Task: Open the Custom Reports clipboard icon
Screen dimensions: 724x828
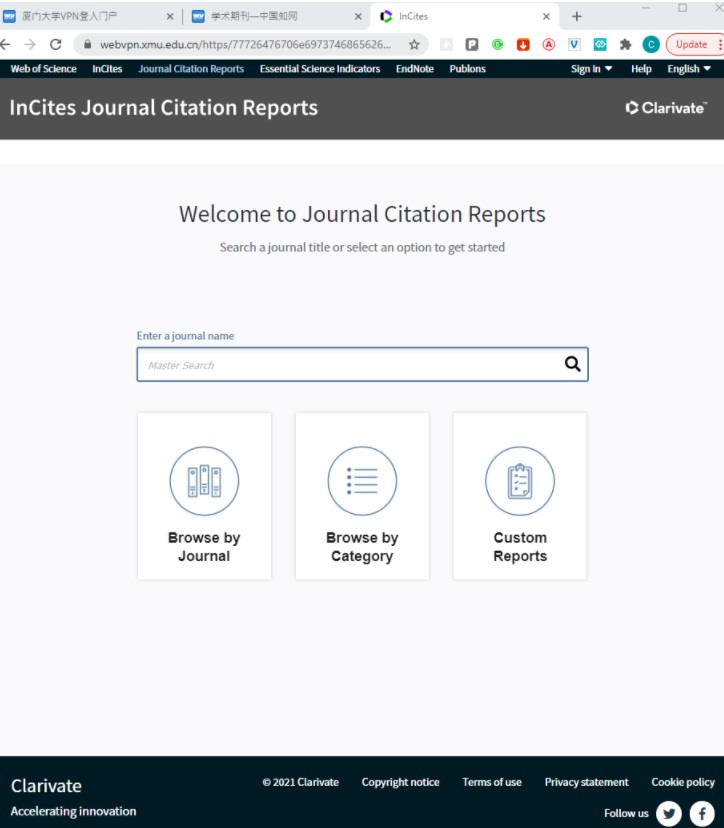Action: 520,481
